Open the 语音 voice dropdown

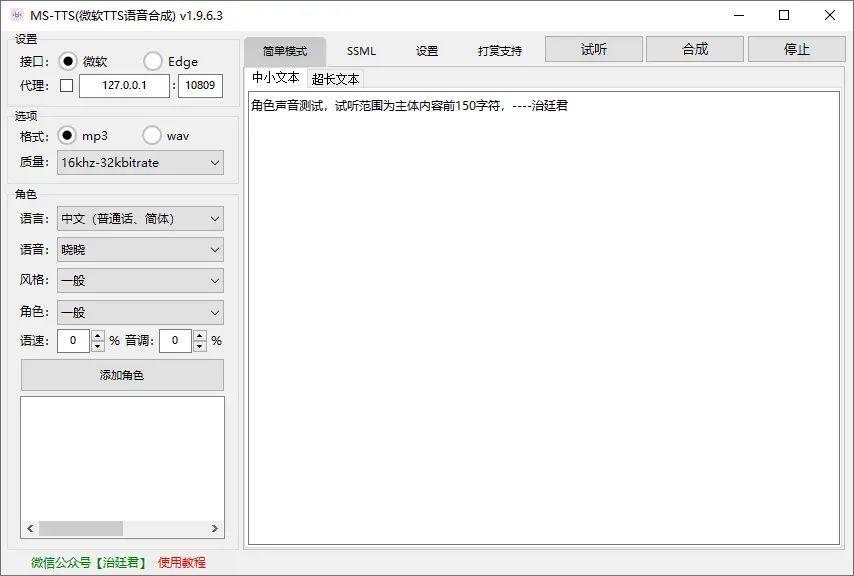click(140, 249)
